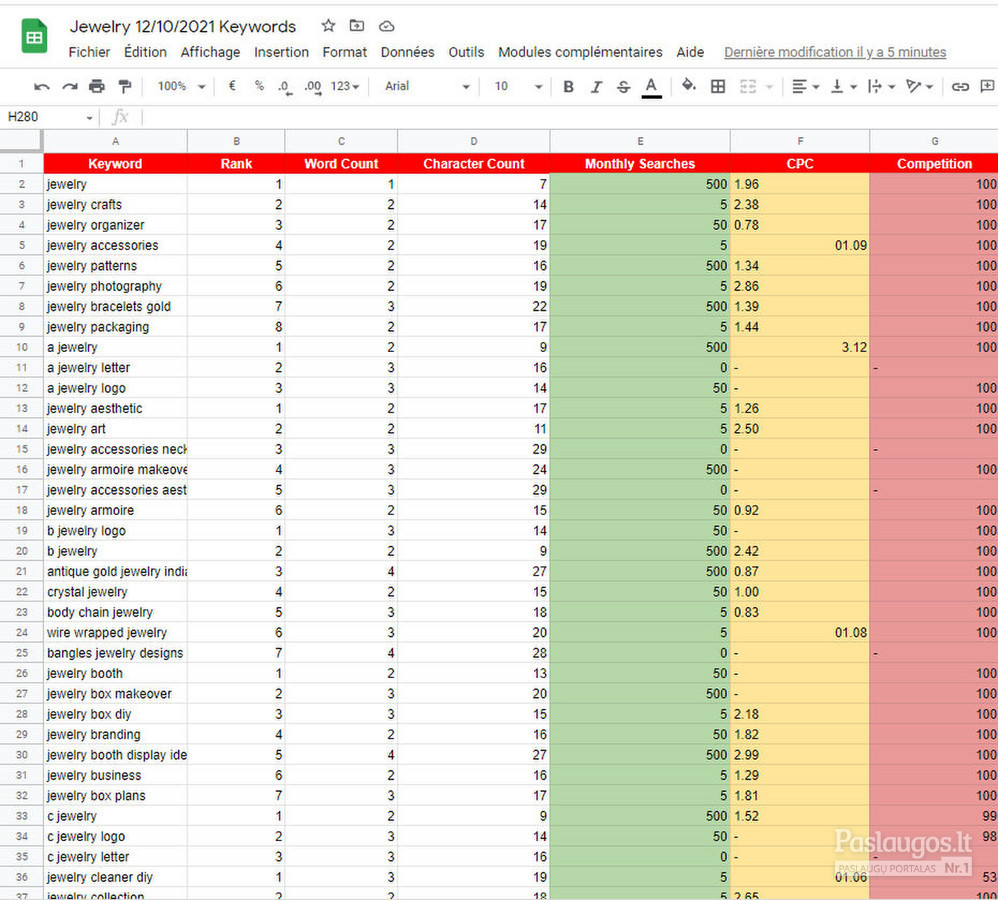Select cell 'crystal jewelry'

click(115, 592)
